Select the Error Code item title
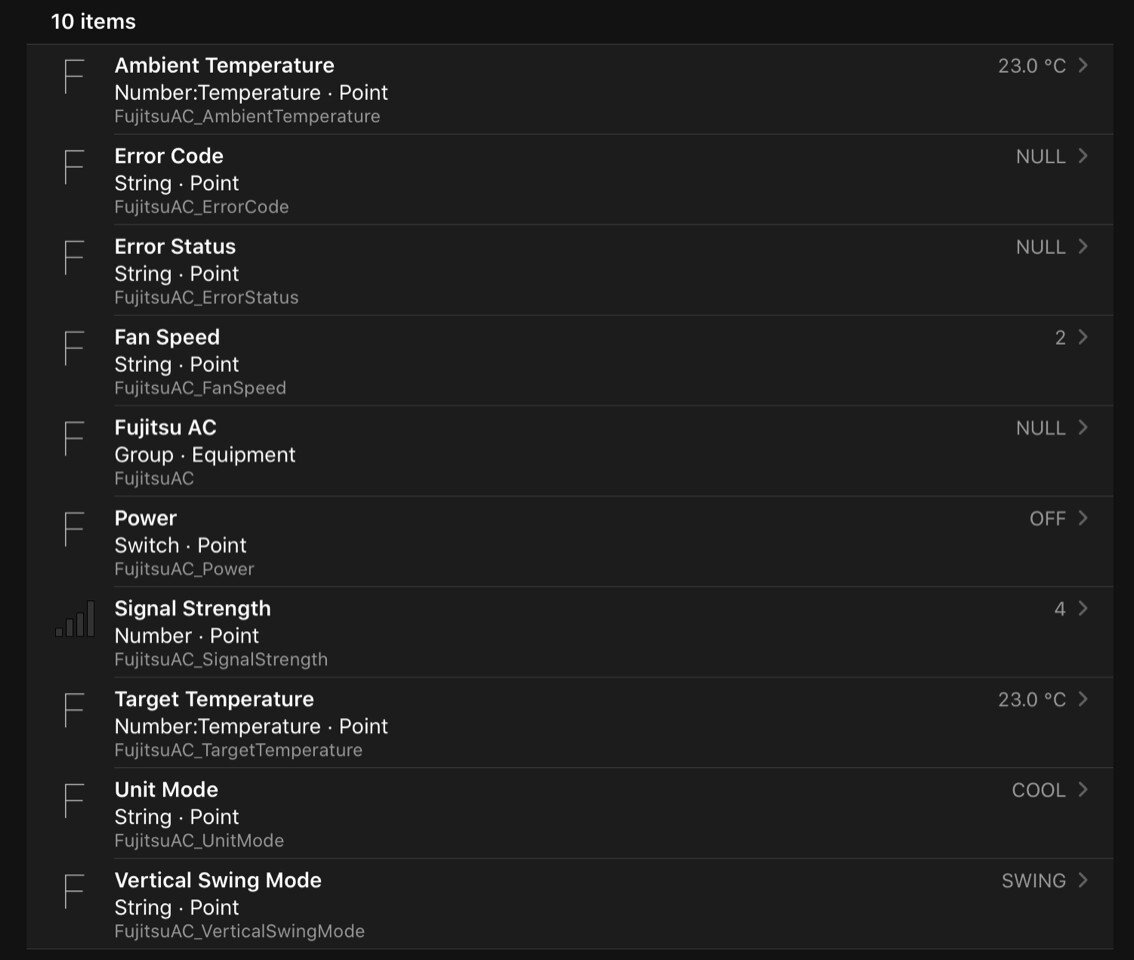Screen dimensions: 1134x960 click(169, 156)
